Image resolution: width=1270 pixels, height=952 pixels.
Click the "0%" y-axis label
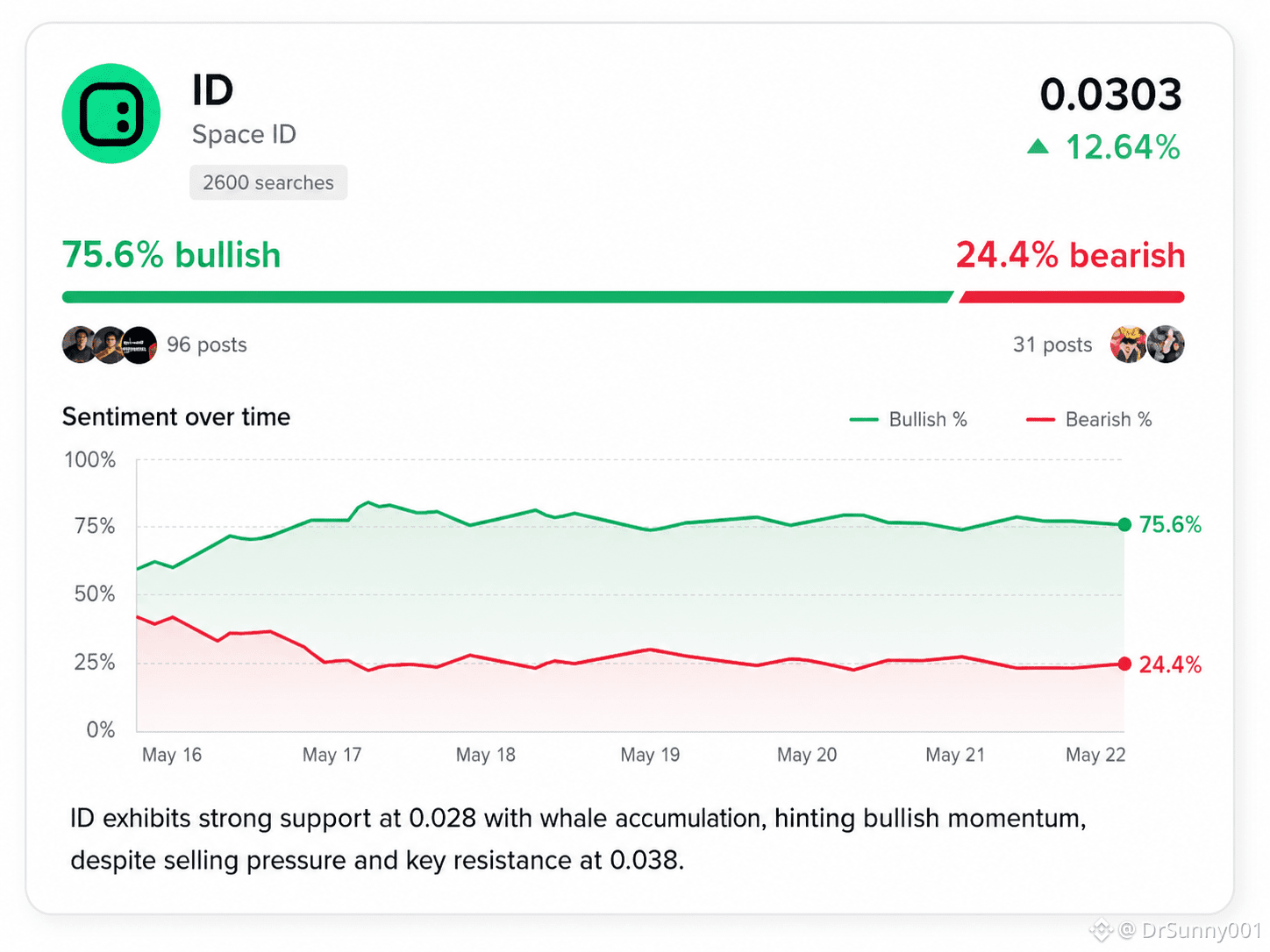tap(101, 729)
